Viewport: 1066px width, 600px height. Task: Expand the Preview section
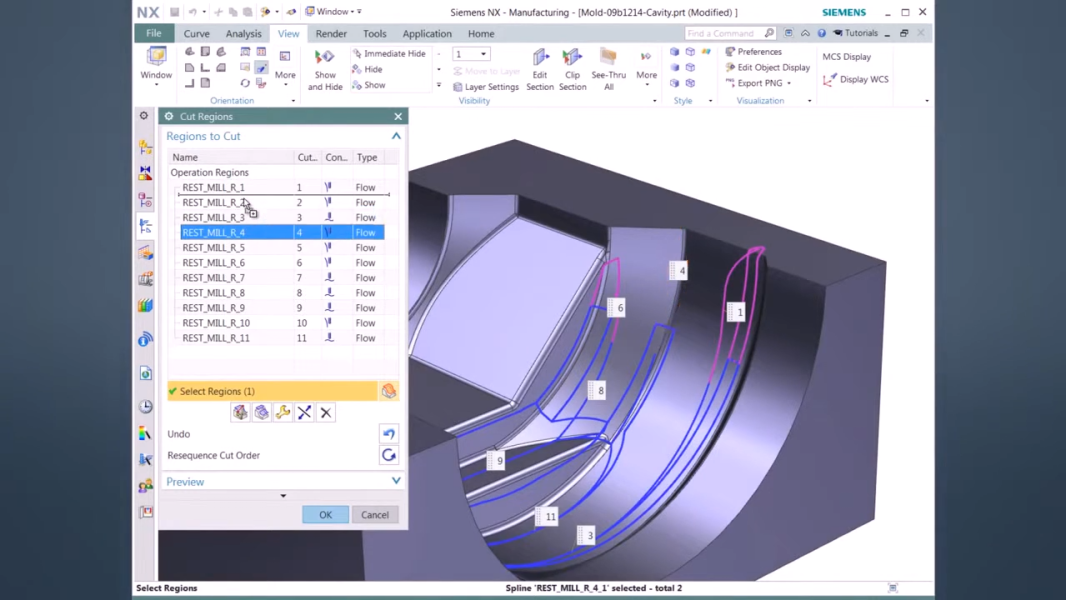click(x=396, y=481)
